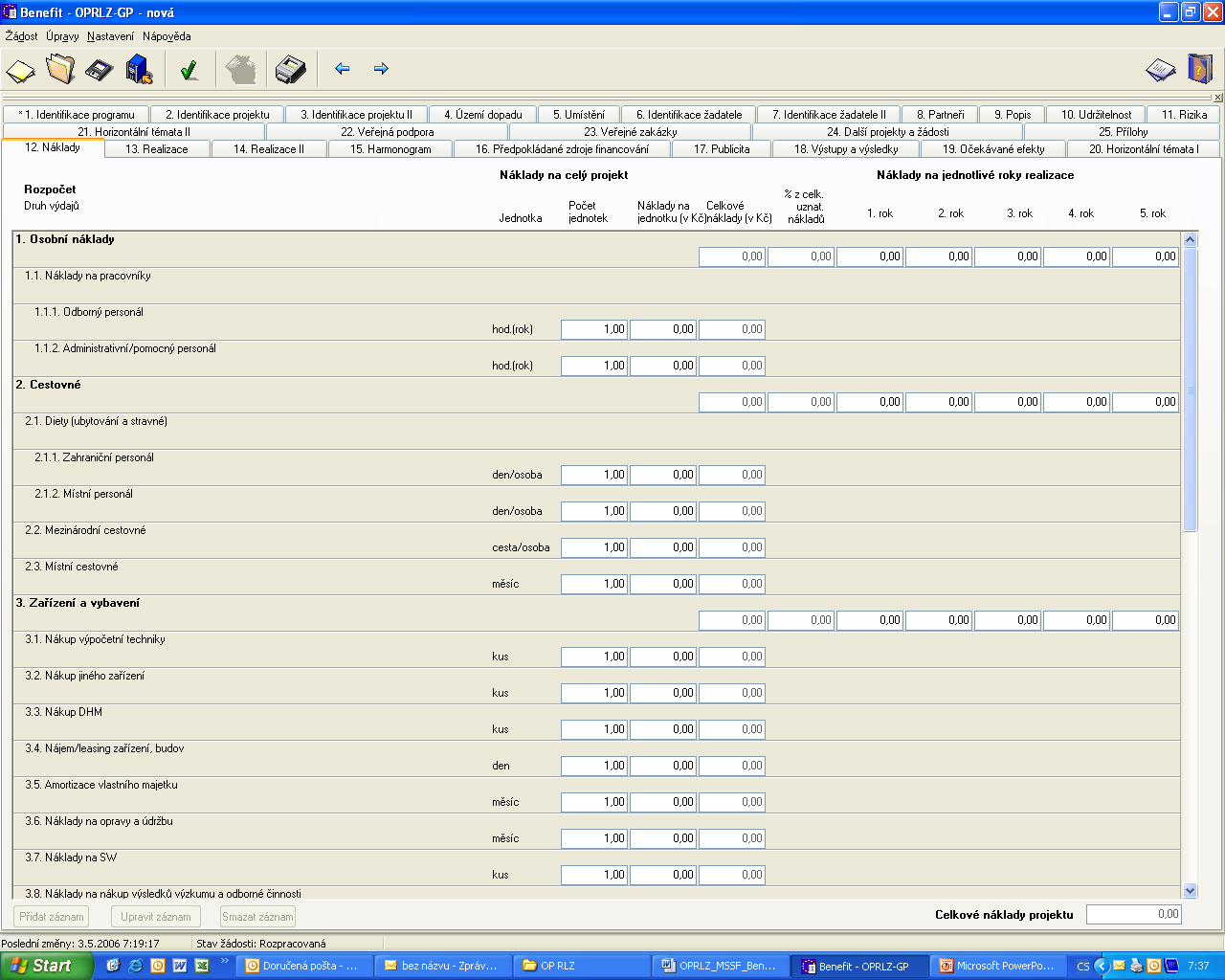Image resolution: width=1225 pixels, height=980 pixels.
Task: Click unit count field for Zahraniční personál
Action: click(594, 475)
